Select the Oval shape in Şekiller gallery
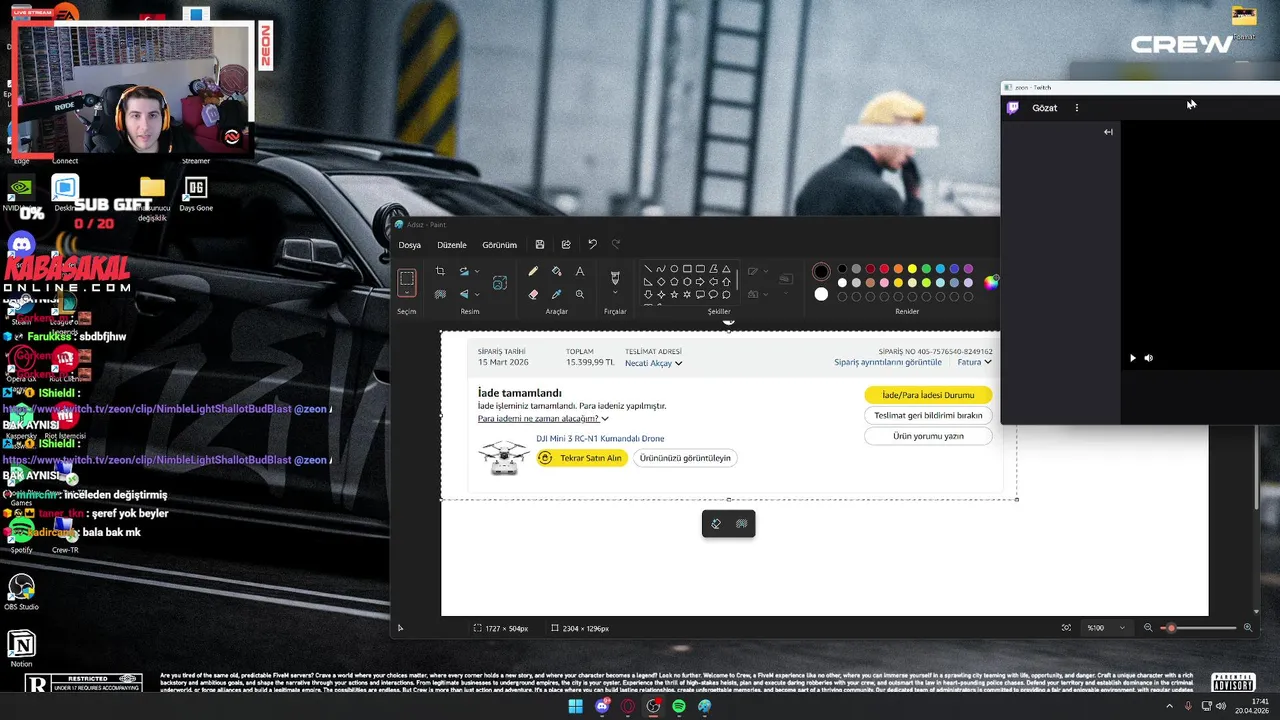Viewport: 1280px width, 720px height. coord(674,269)
